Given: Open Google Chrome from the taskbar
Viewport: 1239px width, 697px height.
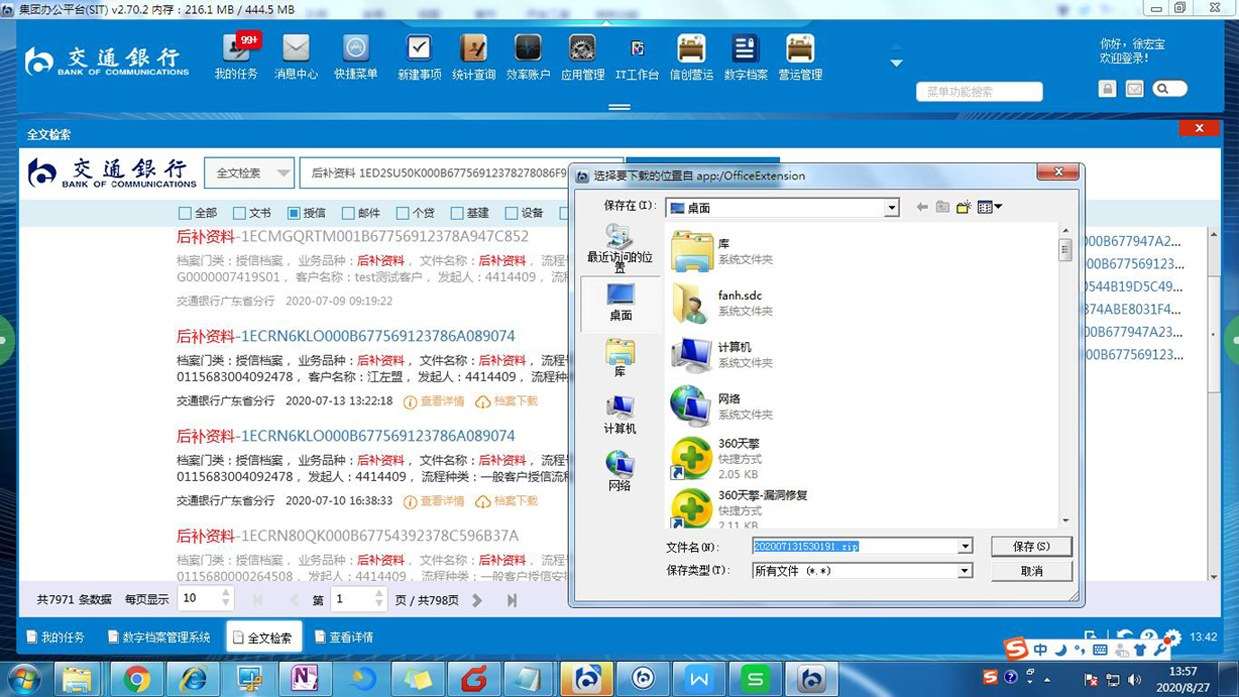Looking at the screenshot, I should click(137, 679).
